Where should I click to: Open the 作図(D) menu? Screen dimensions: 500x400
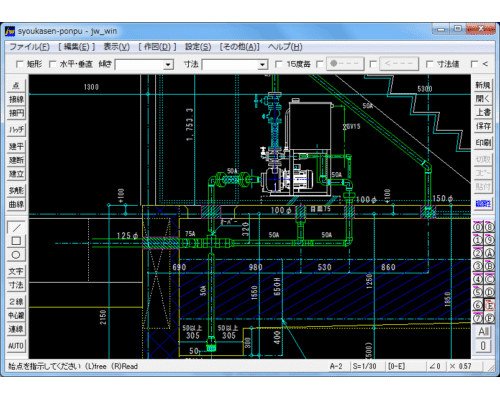tap(157, 47)
